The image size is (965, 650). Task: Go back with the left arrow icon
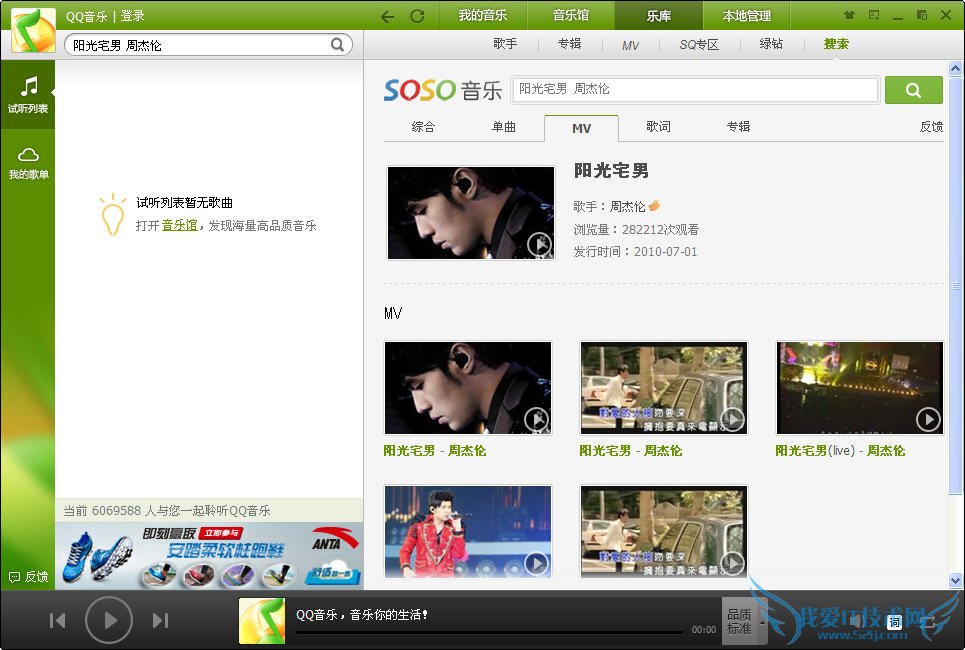[388, 17]
